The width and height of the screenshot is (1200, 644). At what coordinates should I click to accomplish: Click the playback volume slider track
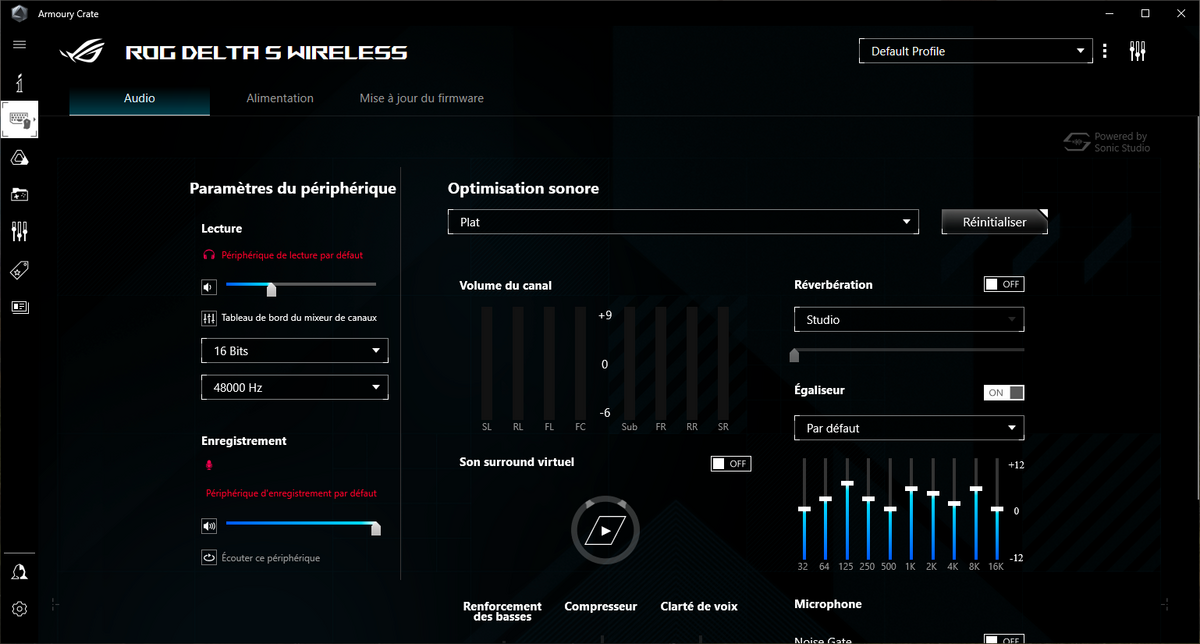point(301,284)
